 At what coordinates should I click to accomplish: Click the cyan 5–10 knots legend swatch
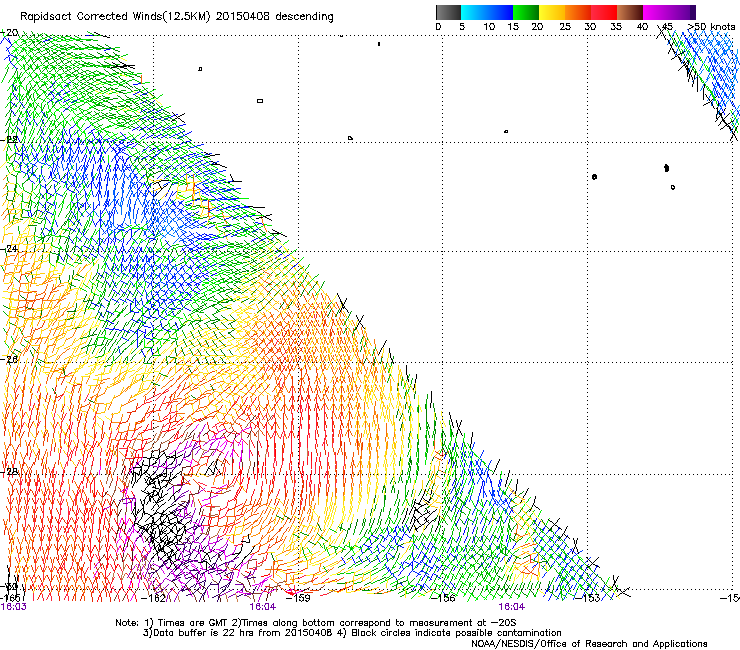[x=473, y=12]
